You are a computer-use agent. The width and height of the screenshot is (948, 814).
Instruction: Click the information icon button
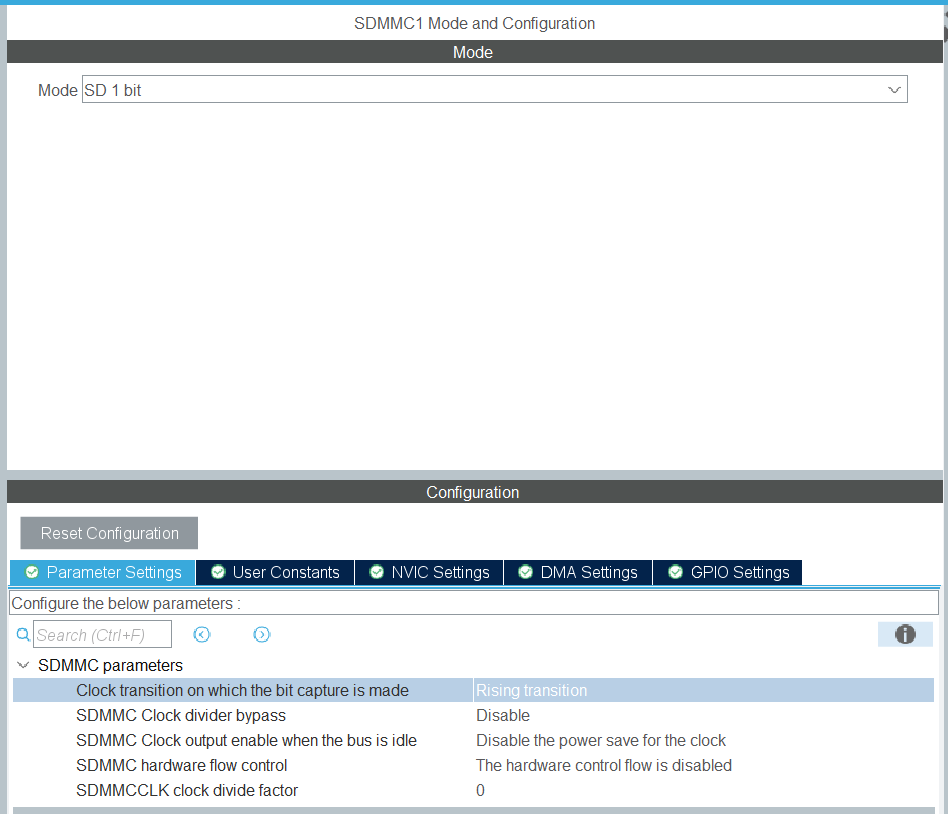(x=905, y=634)
